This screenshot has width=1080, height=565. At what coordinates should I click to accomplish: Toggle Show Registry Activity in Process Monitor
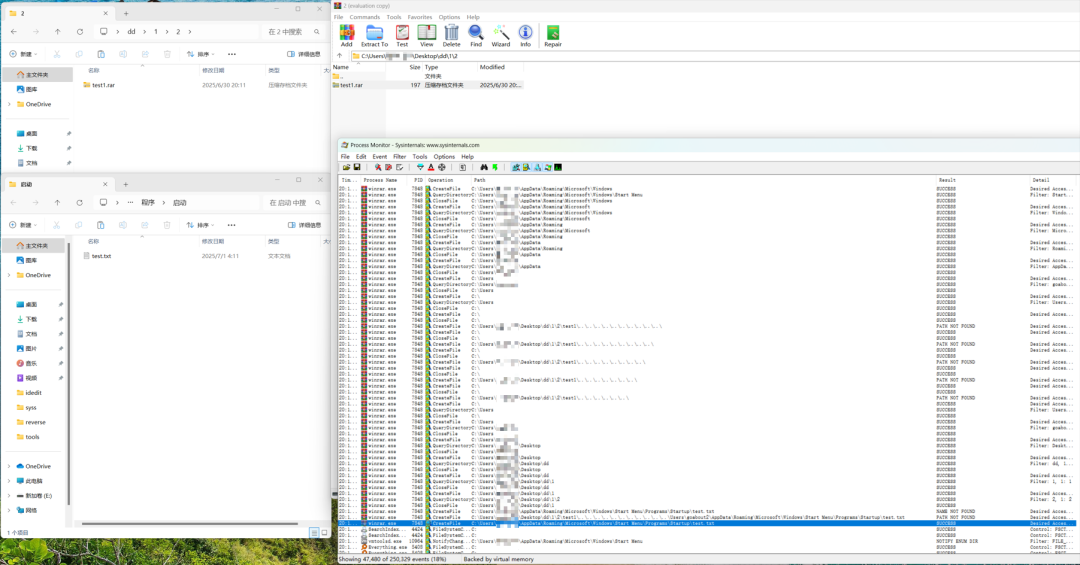pyautogui.click(x=516, y=167)
